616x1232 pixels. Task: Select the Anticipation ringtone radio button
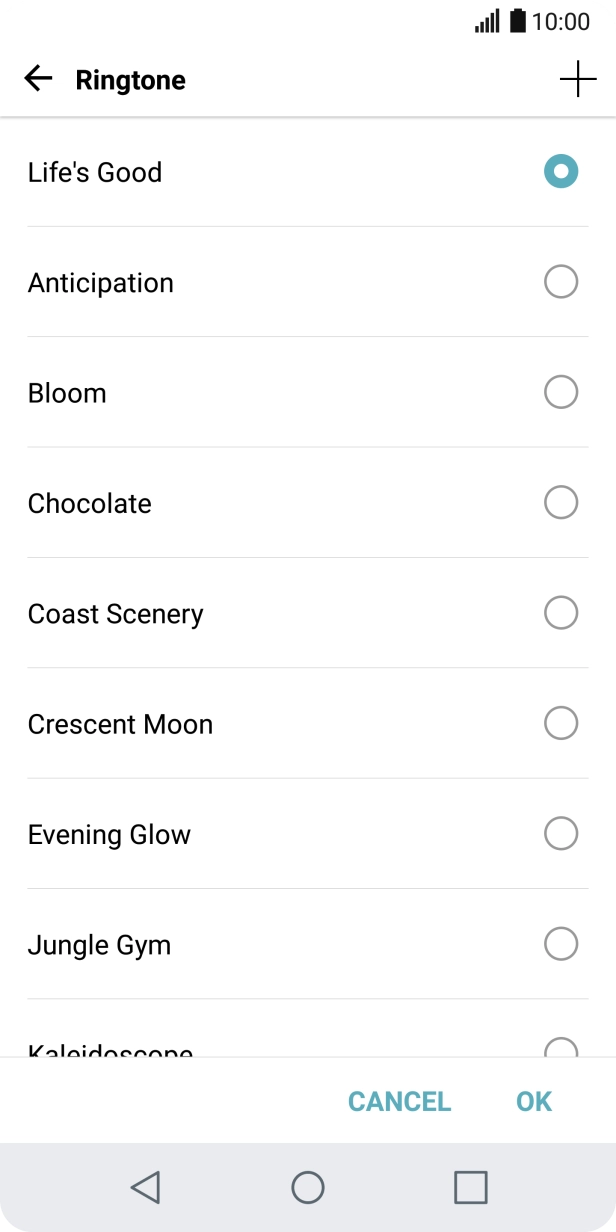pos(560,282)
